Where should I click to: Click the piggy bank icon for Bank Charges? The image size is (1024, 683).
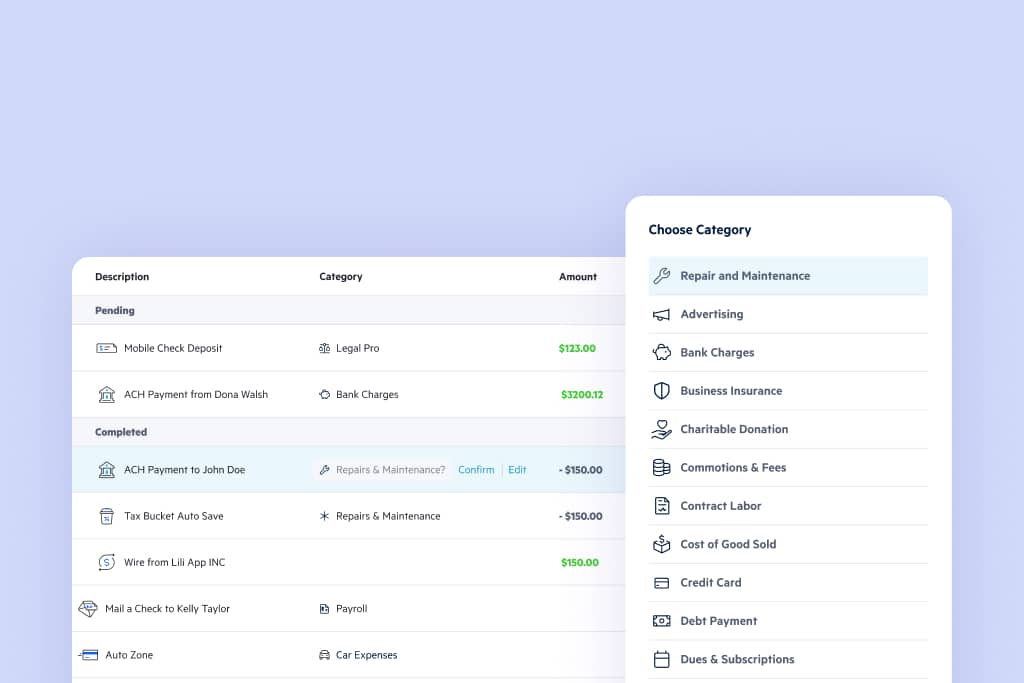click(661, 353)
